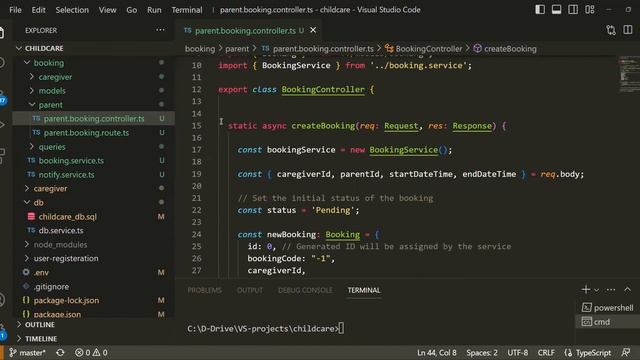Split the editor to the right

(628, 30)
